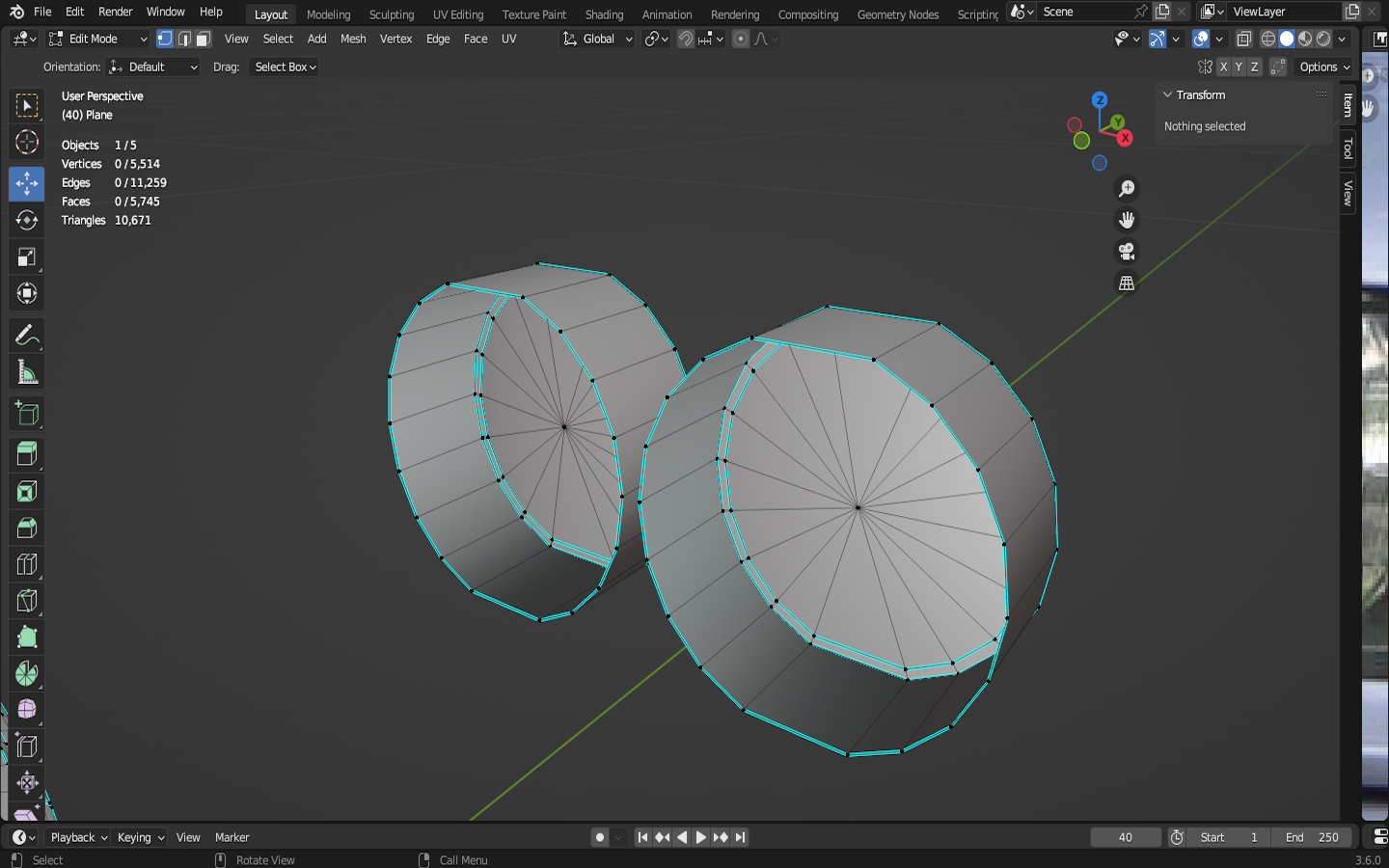Toggle X-ray display

[1244, 39]
